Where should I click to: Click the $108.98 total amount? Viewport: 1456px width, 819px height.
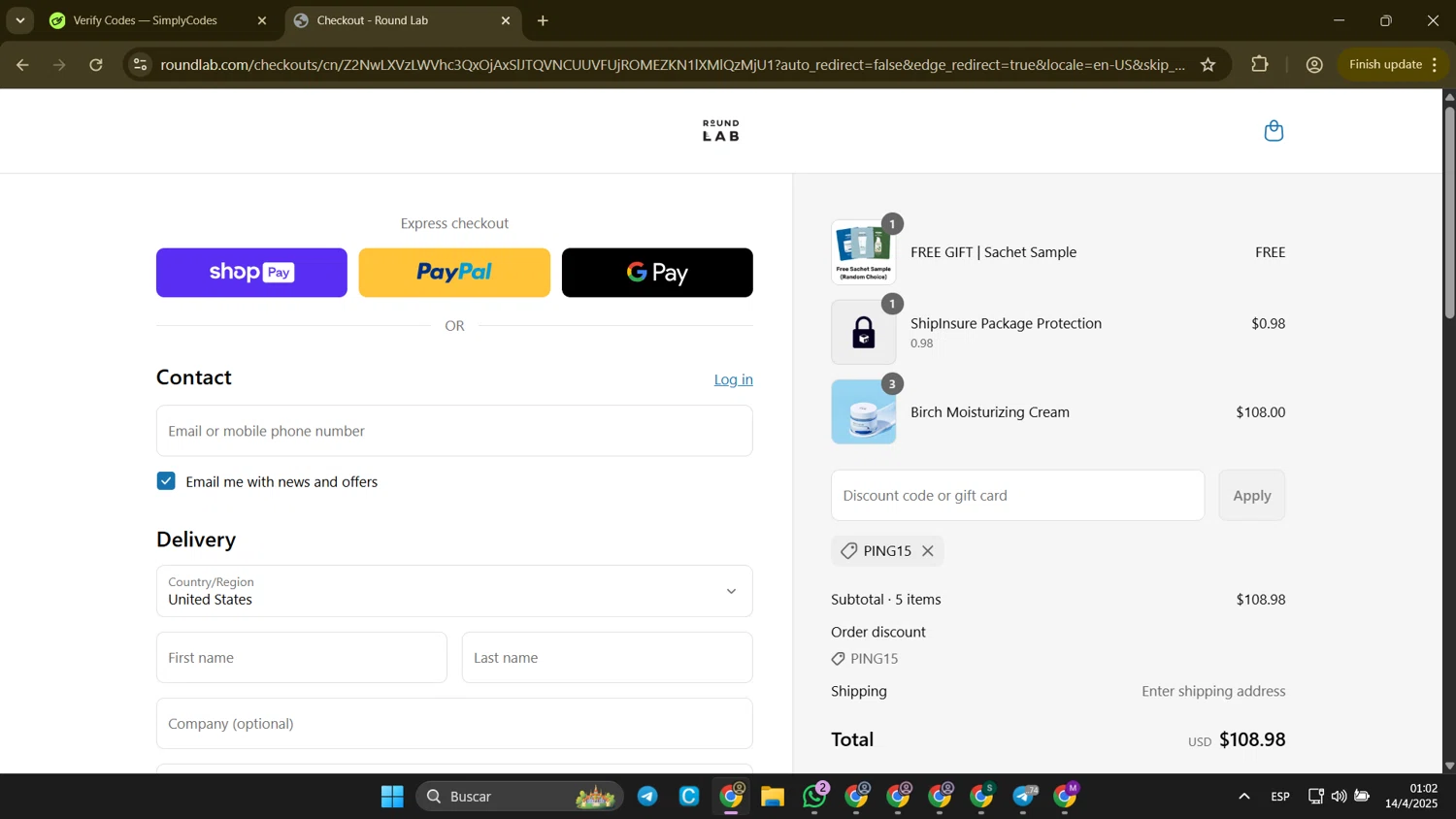click(1252, 739)
